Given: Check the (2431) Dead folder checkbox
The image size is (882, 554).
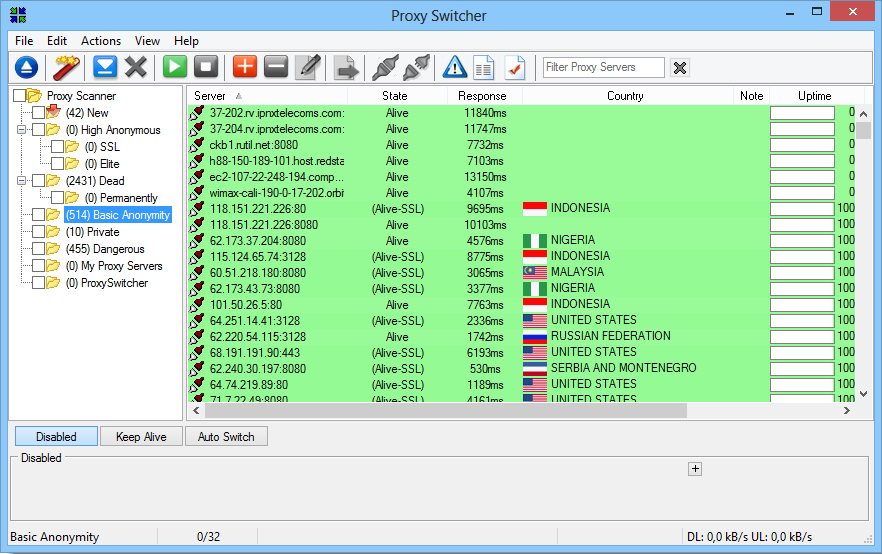Looking at the screenshot, I should pos(38,181).
